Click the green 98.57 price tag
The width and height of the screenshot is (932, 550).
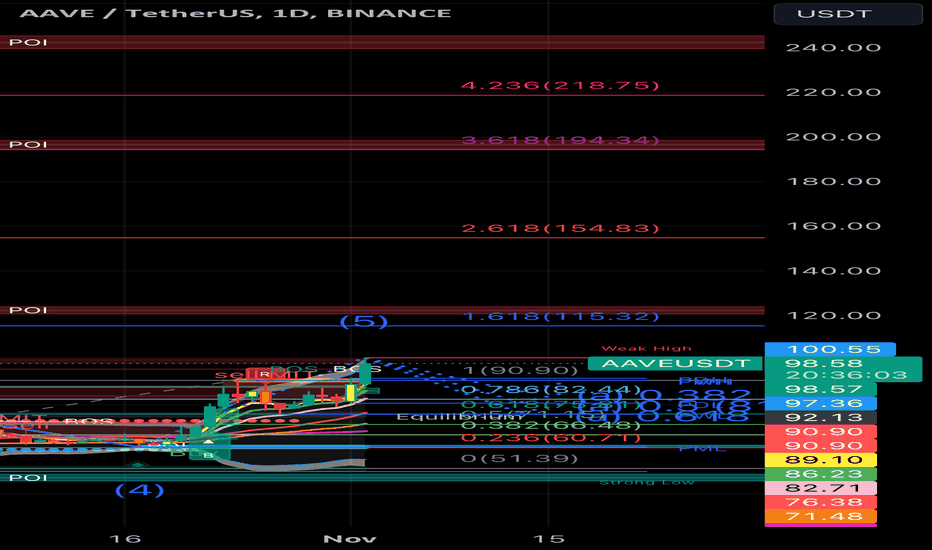(820, 389)
